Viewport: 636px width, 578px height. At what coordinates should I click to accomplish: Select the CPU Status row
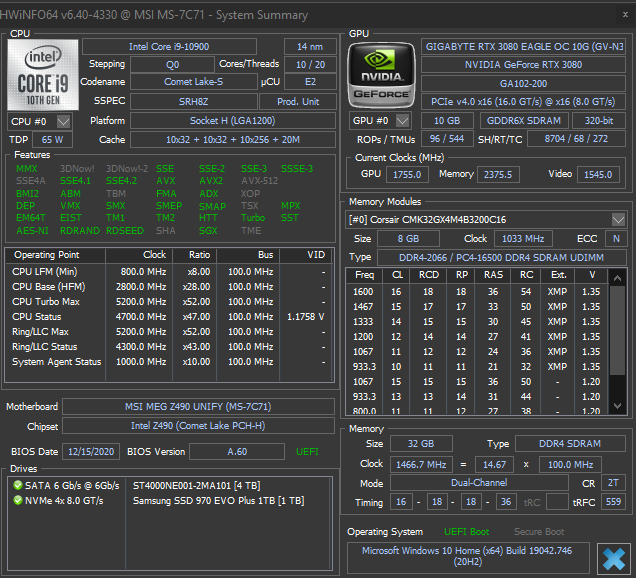click(169, 316)
